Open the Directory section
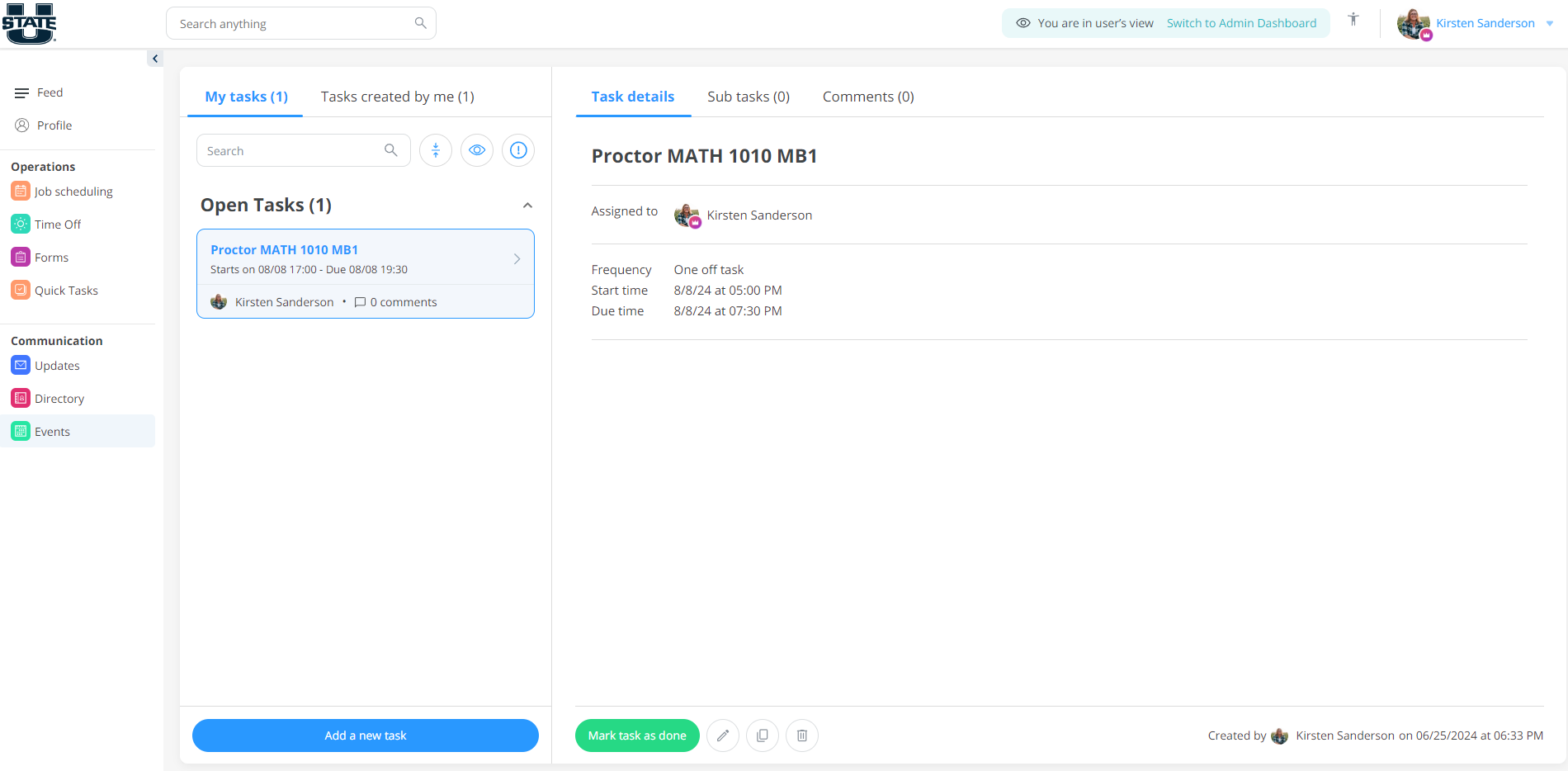Screen dimensions: 1568x771 (x=59, y=398)
